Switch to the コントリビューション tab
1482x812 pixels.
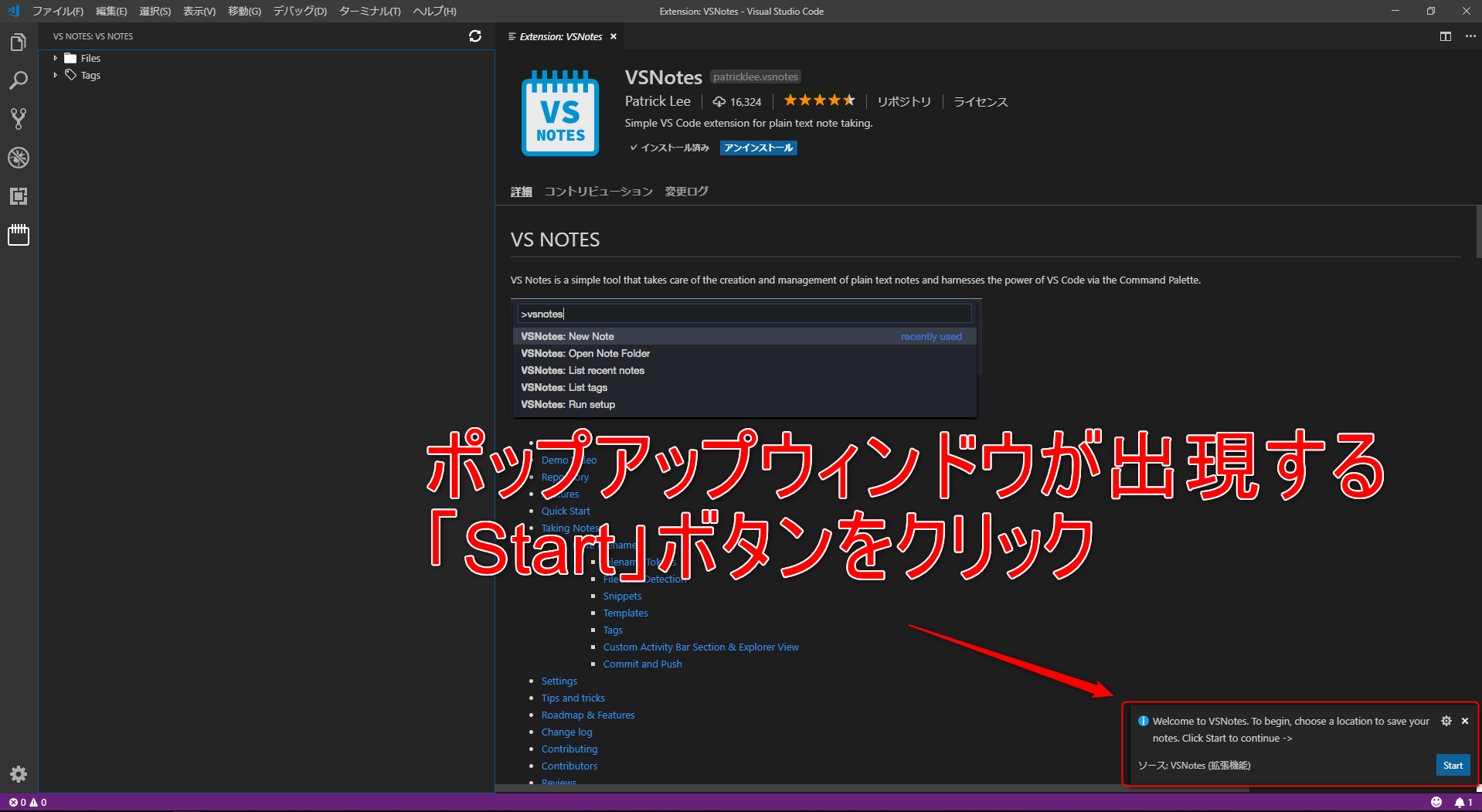click(x=599, y=192)
